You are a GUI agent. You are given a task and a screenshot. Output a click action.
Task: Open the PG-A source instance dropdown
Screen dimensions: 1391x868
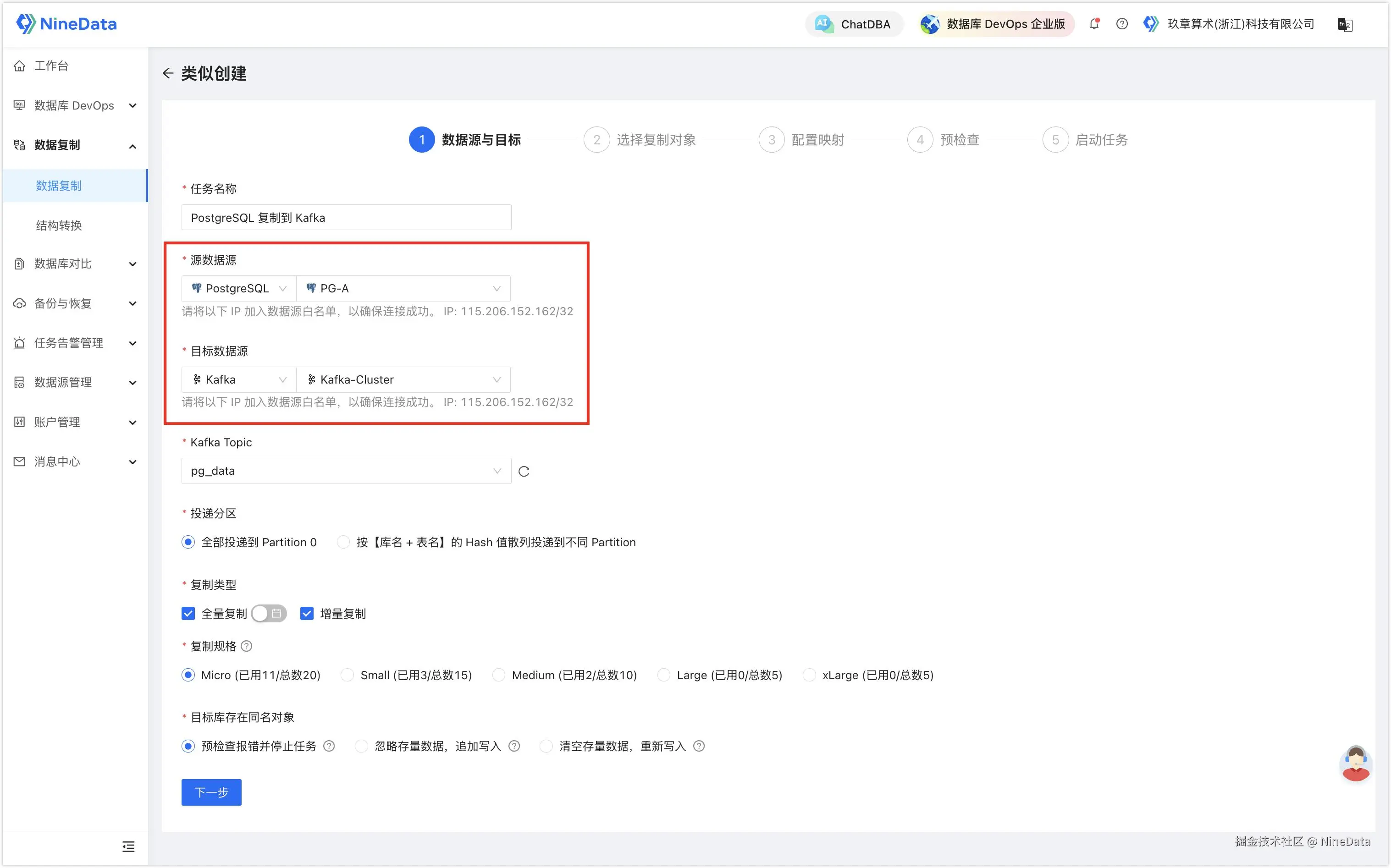403,289
